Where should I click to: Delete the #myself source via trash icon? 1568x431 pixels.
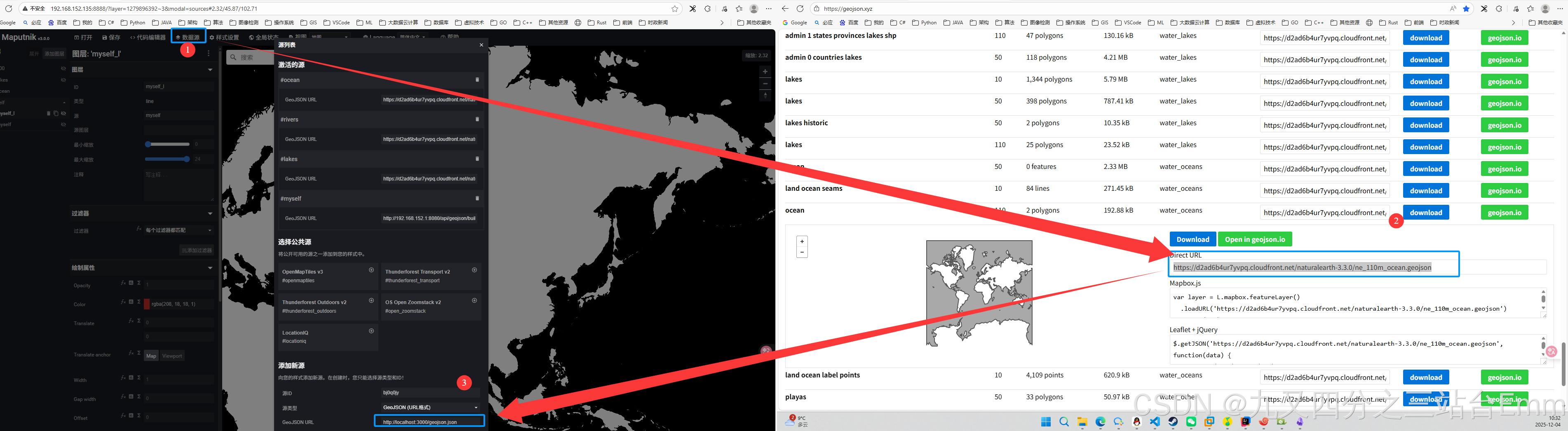point(477,199)
